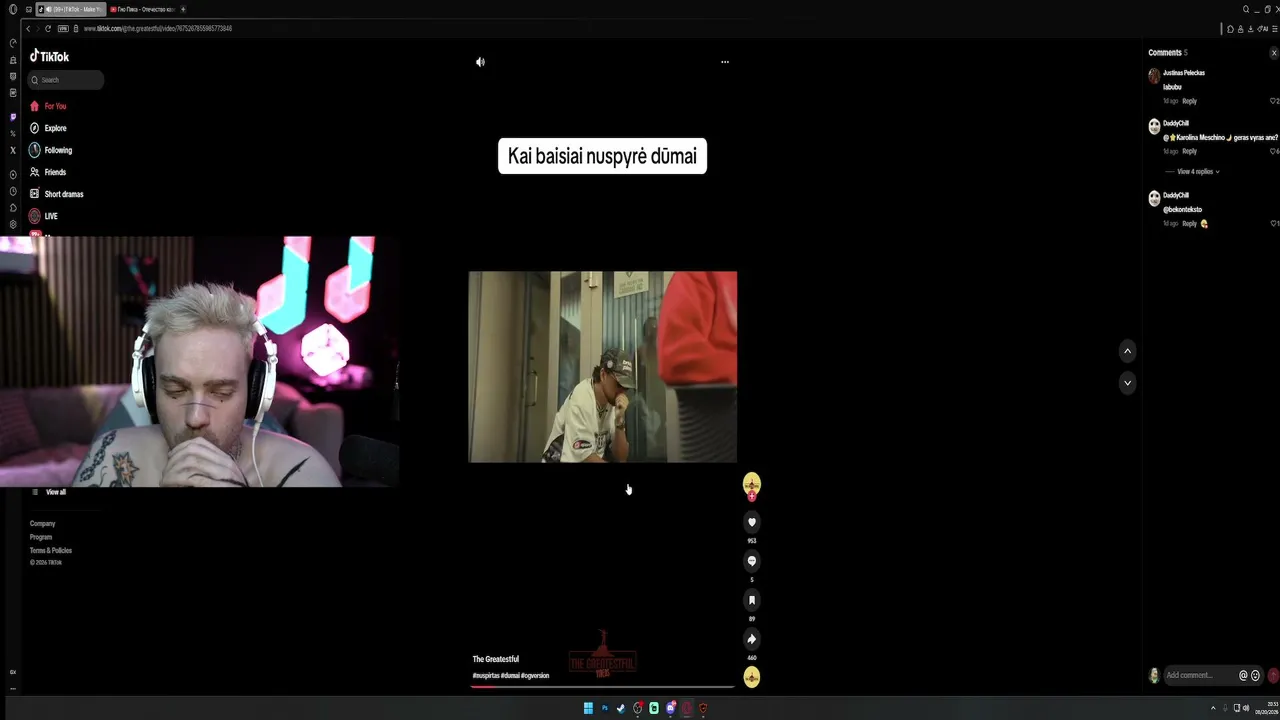Reply to DaddyChill's Karolina Meschino comment
Image resolution: width=1280 pixels, height=720 pixels.
coord(1190,151)
